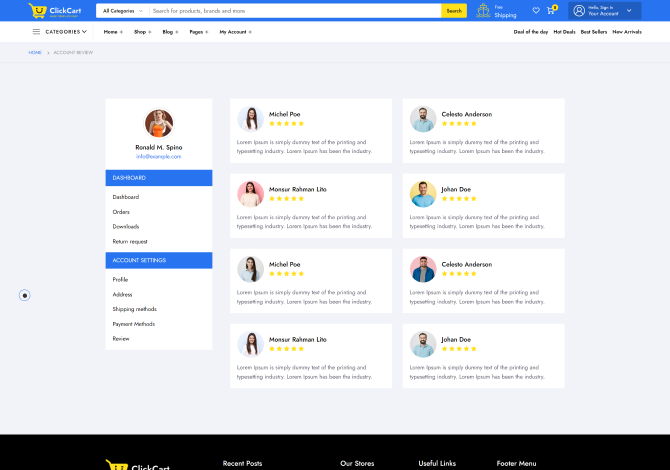Expand the Shop menu
Image resolution: width=670 pixels, height=470 pixels.
pos(142,32)
